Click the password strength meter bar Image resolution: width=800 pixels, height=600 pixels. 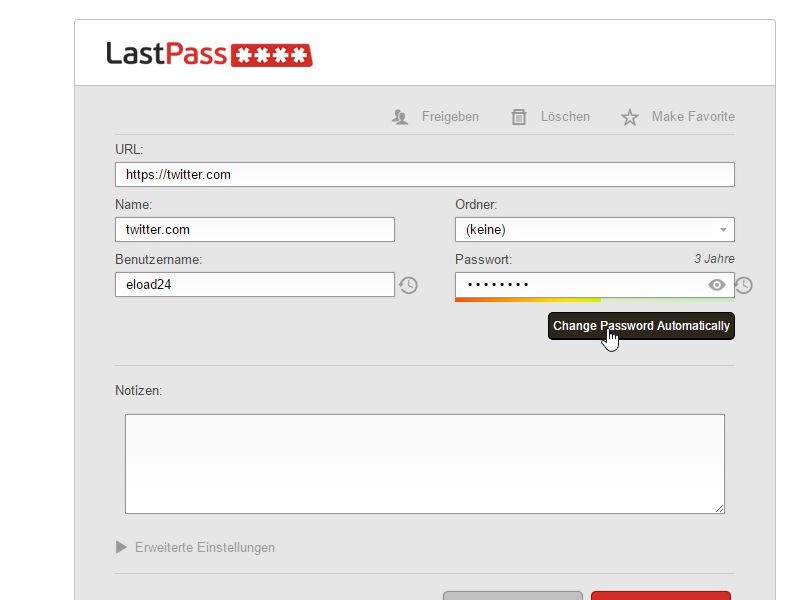coord(595,300)
